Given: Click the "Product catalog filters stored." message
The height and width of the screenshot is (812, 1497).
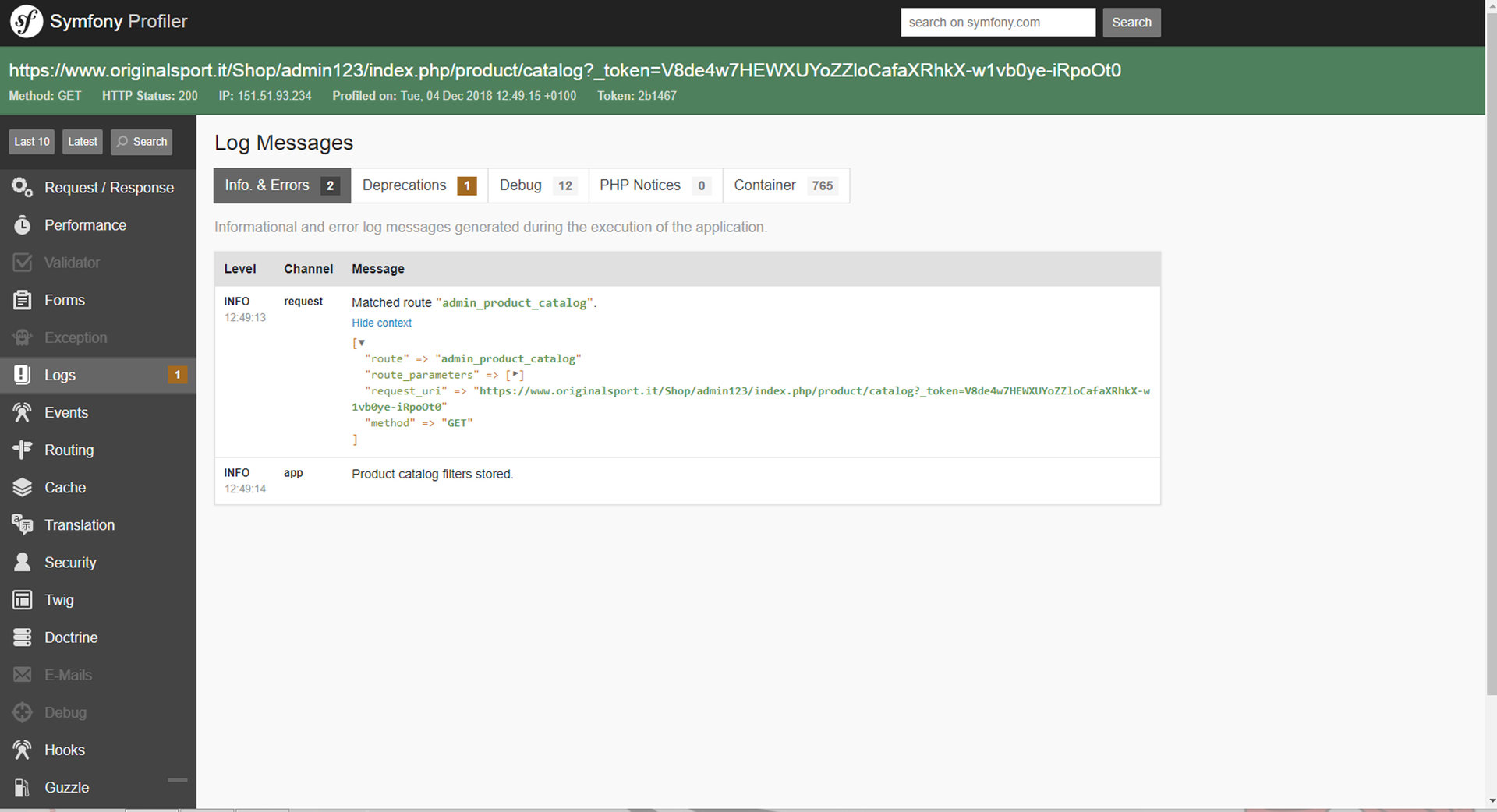Looking at the screenshot, I should (432, 474).
